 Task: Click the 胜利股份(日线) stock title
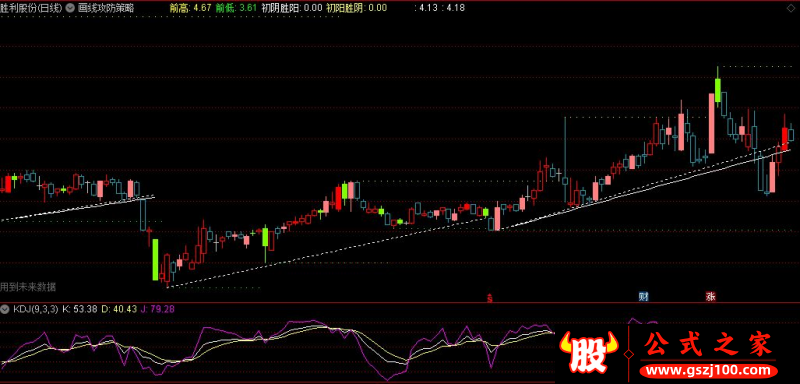(32, 9)
